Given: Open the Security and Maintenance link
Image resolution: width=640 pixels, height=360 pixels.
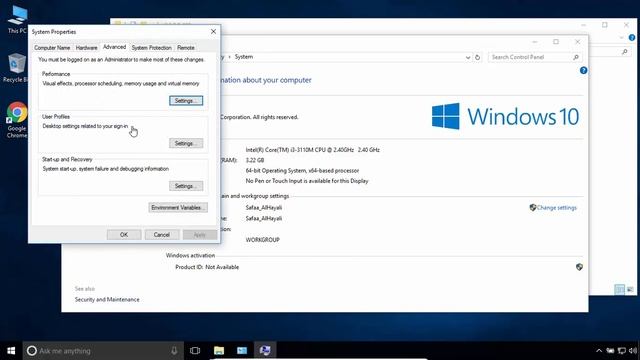Looking at the screenshot, I should (107, 300).
